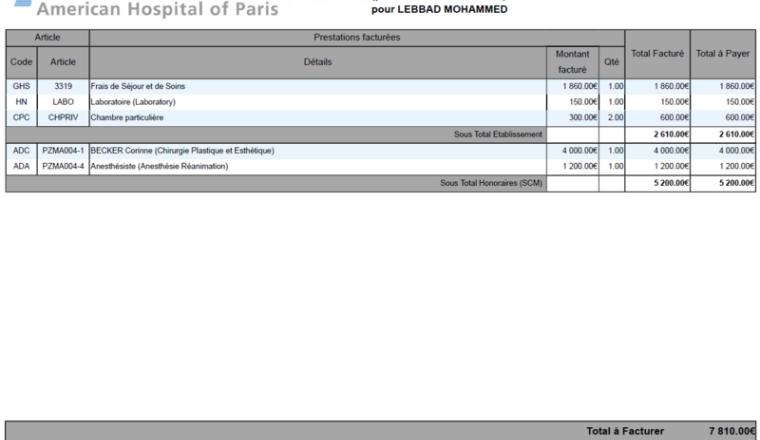The image size is (760, 440).
Task: Click article number 3319
Action: click(63, 86)
